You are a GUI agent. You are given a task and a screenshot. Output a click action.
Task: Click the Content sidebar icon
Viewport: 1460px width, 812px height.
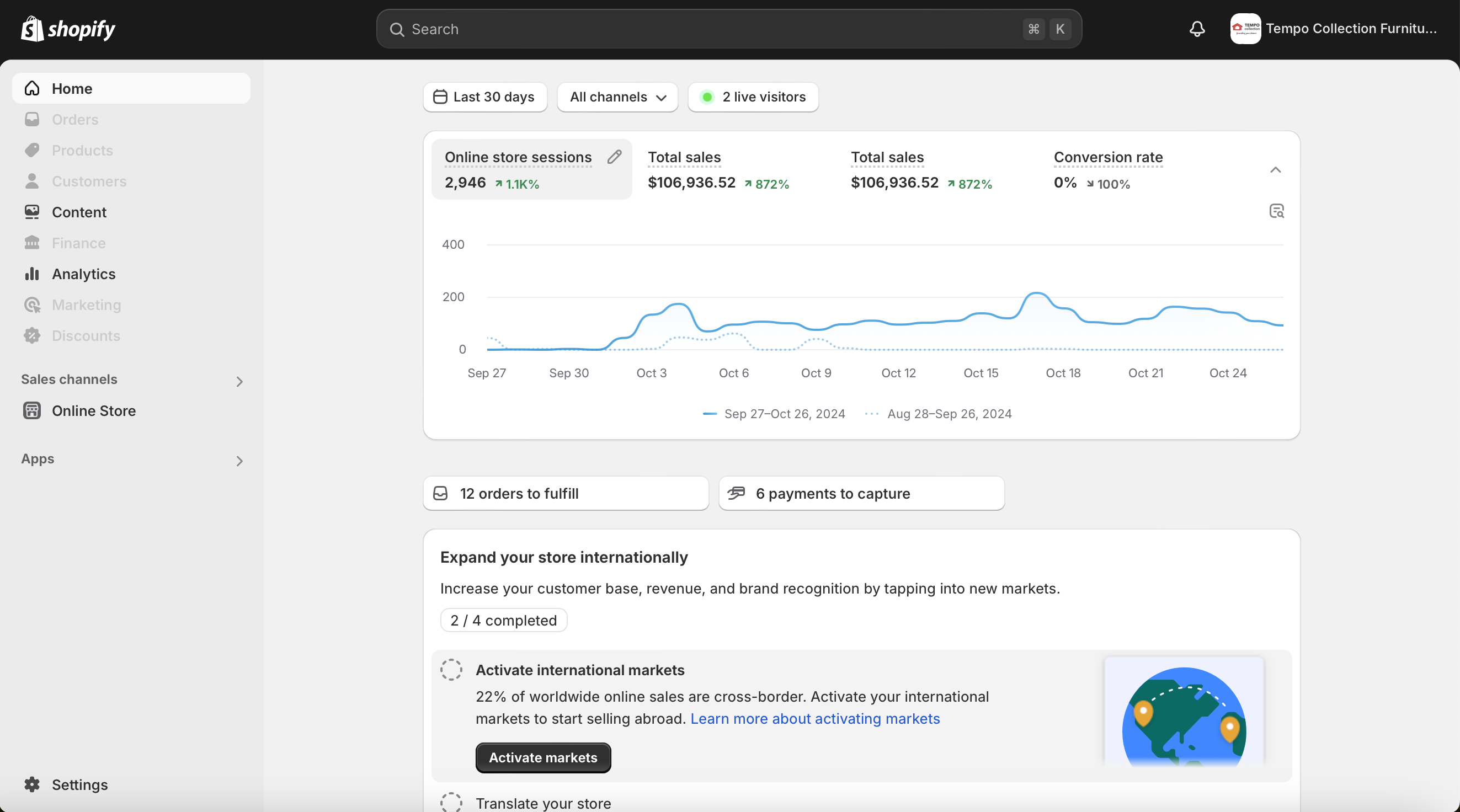33,212
